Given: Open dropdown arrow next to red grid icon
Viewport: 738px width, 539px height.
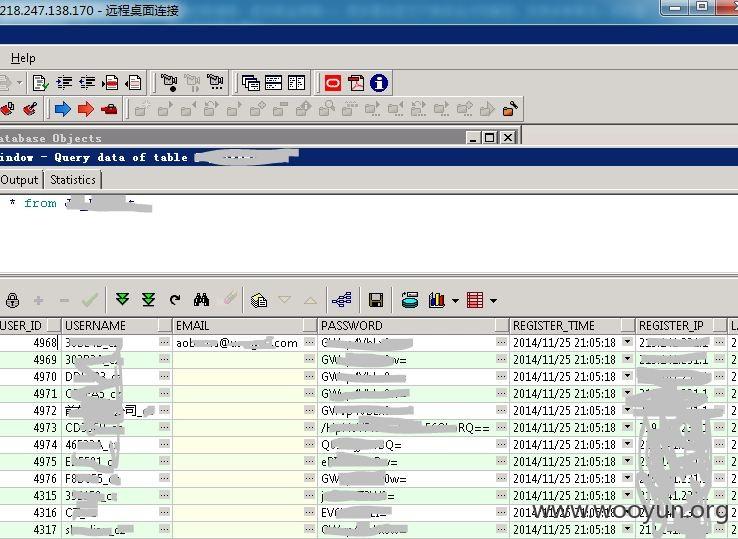Looking at the screenshot, I should [x=493, y=300].
